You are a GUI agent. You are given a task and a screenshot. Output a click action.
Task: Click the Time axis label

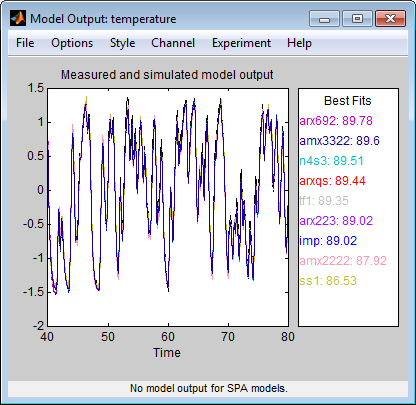point(167,353)
